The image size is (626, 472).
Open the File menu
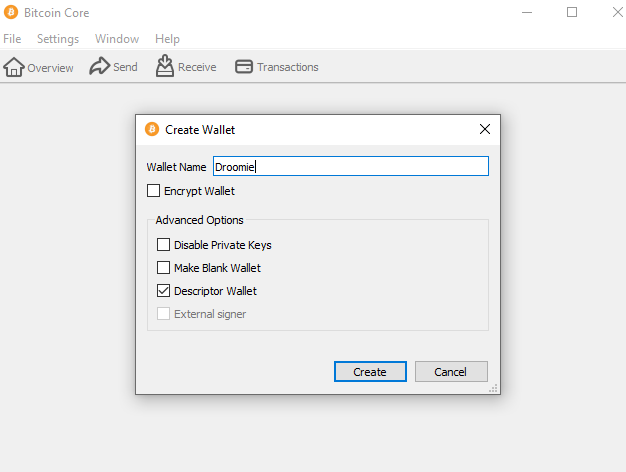[12, 39]
